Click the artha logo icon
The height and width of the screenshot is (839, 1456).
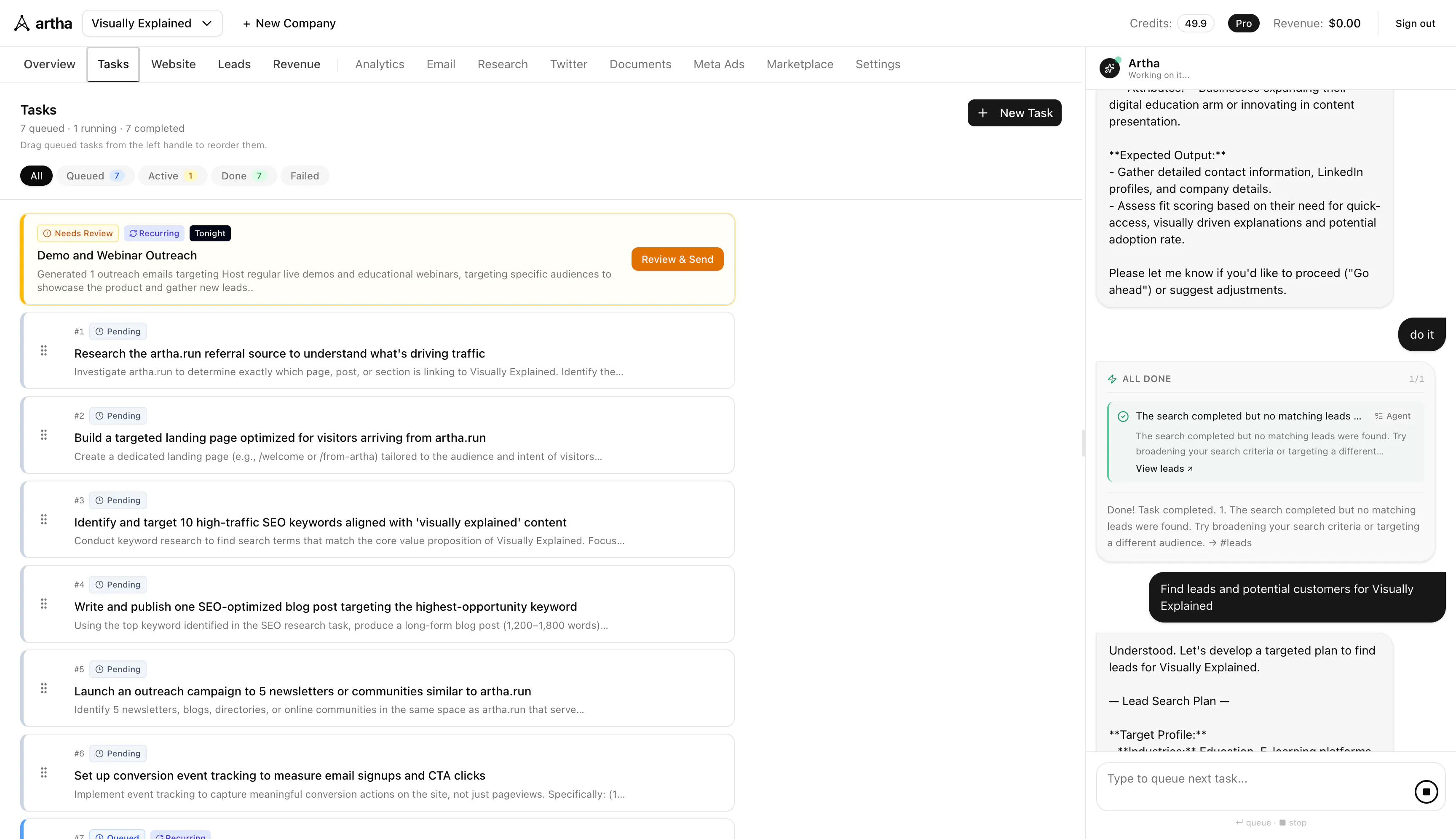[x=22, y=23]
